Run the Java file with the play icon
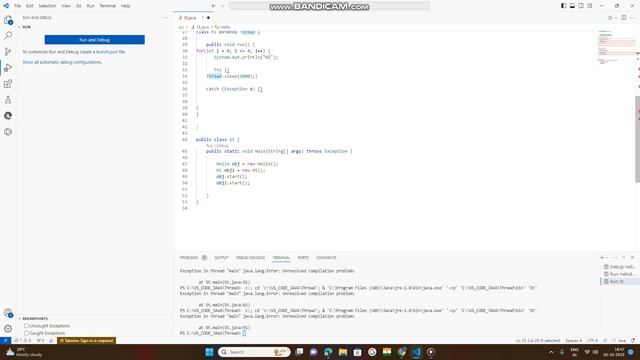This screenshot has height=360, width=640. click(x=610, y=18)
